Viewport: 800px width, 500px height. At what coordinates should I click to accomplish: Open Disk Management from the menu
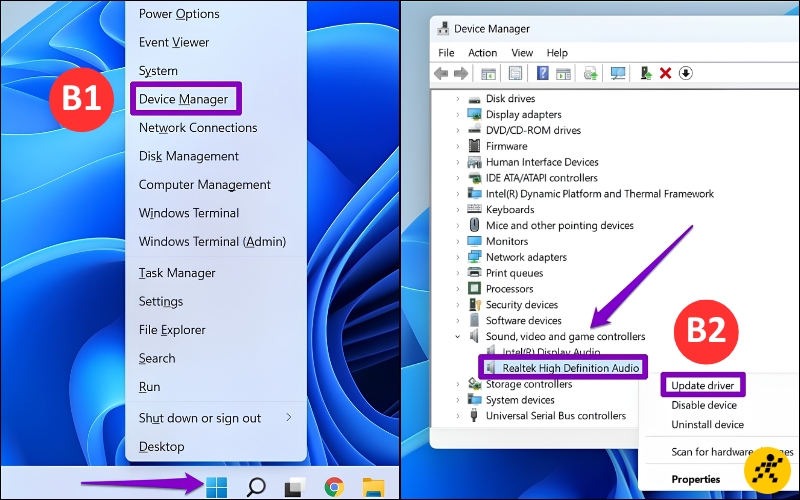pyautogui.click(x=189, y=156)
